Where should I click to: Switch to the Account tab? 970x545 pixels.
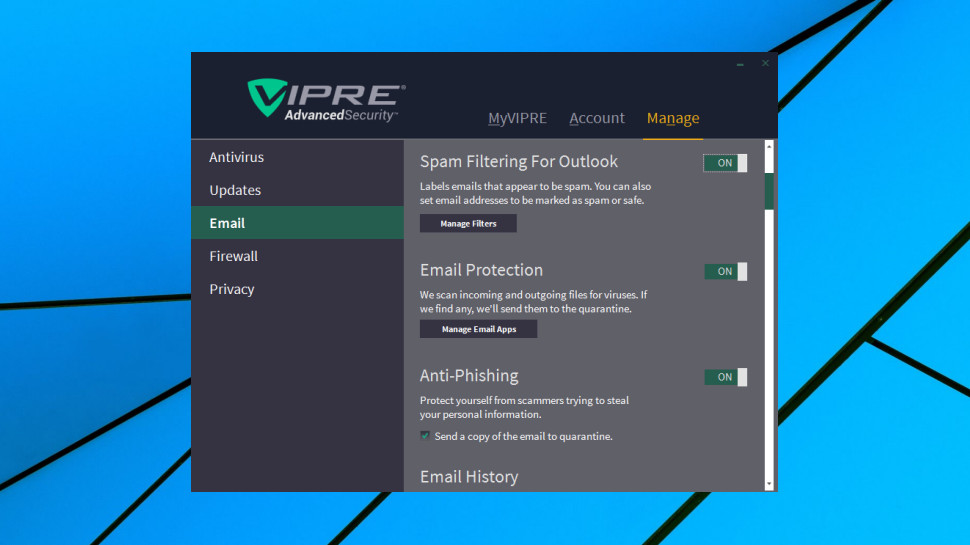click(x=597, y=118)
